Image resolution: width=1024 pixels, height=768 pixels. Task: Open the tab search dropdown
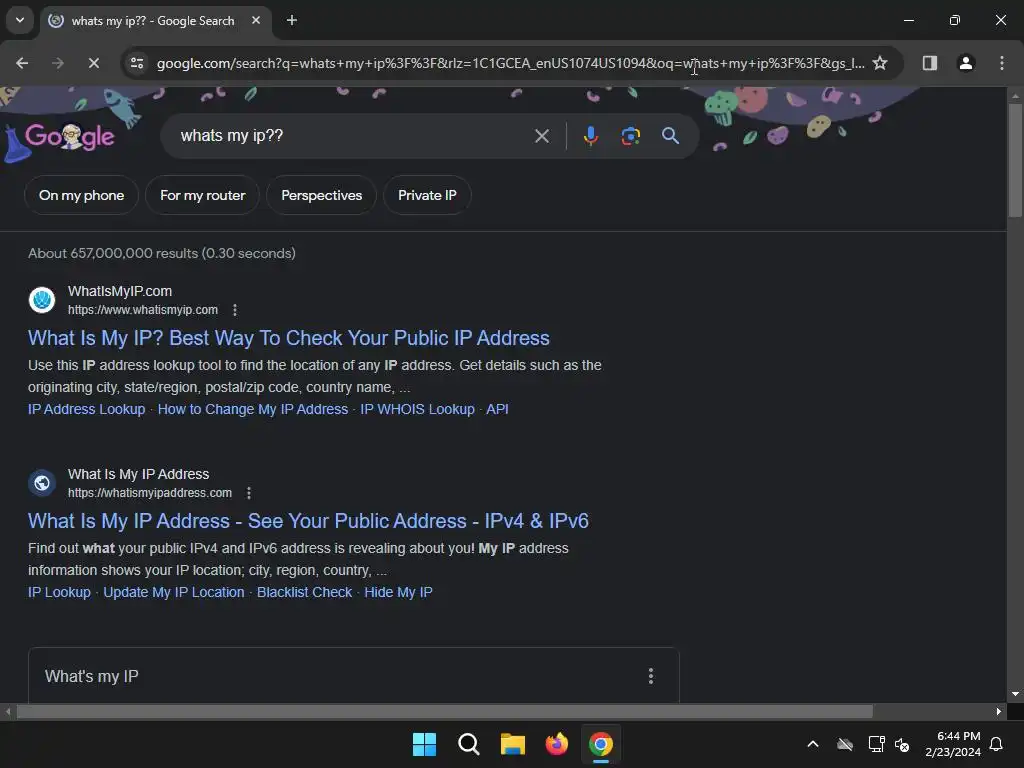20,20
